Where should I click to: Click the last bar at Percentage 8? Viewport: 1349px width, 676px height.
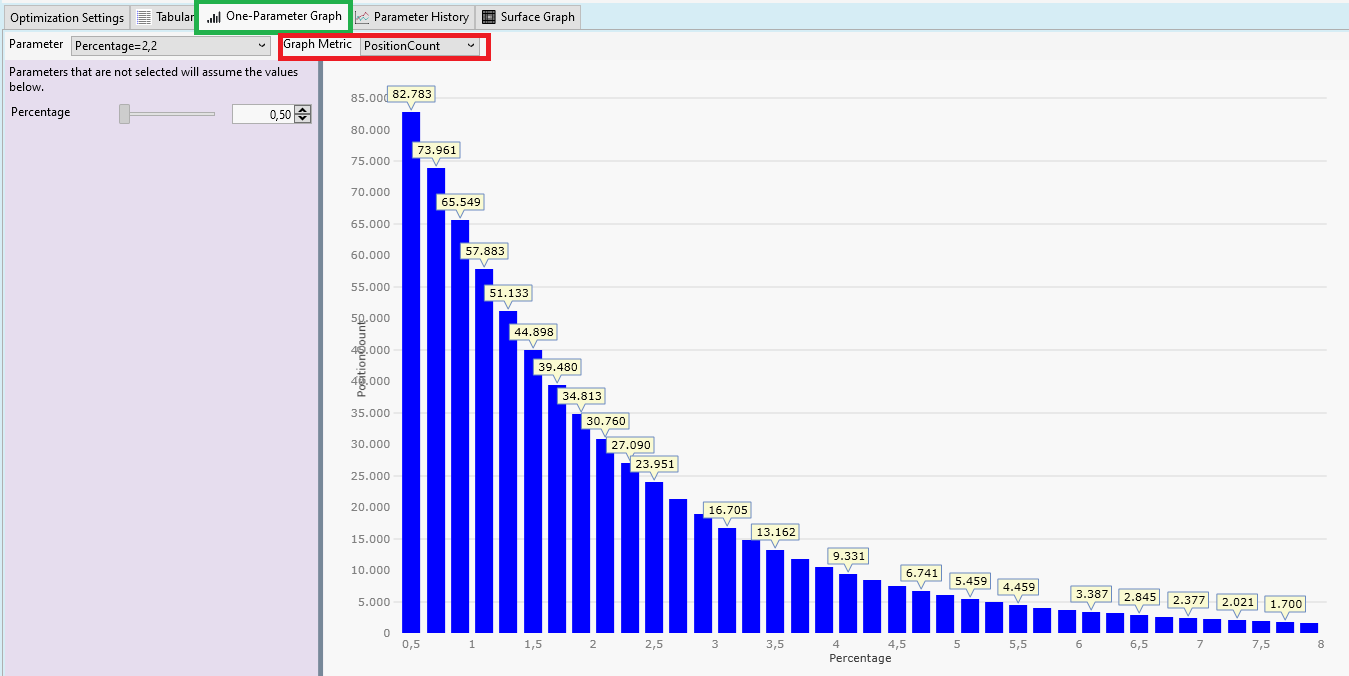1309,628
